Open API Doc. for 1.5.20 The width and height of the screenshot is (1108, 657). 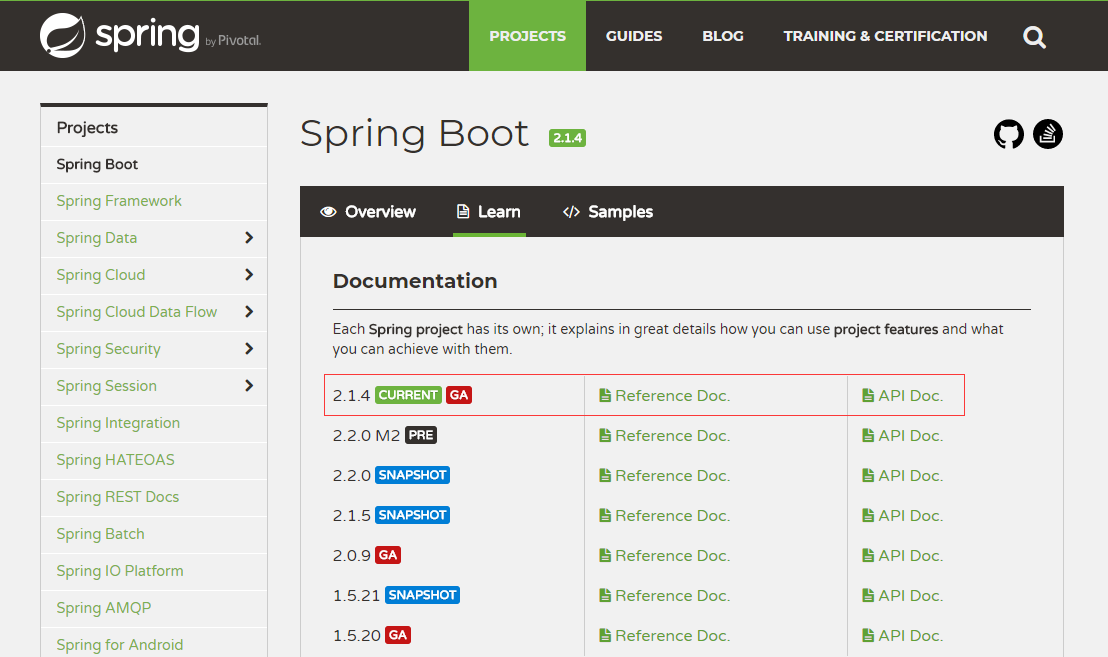click(902, 636)
